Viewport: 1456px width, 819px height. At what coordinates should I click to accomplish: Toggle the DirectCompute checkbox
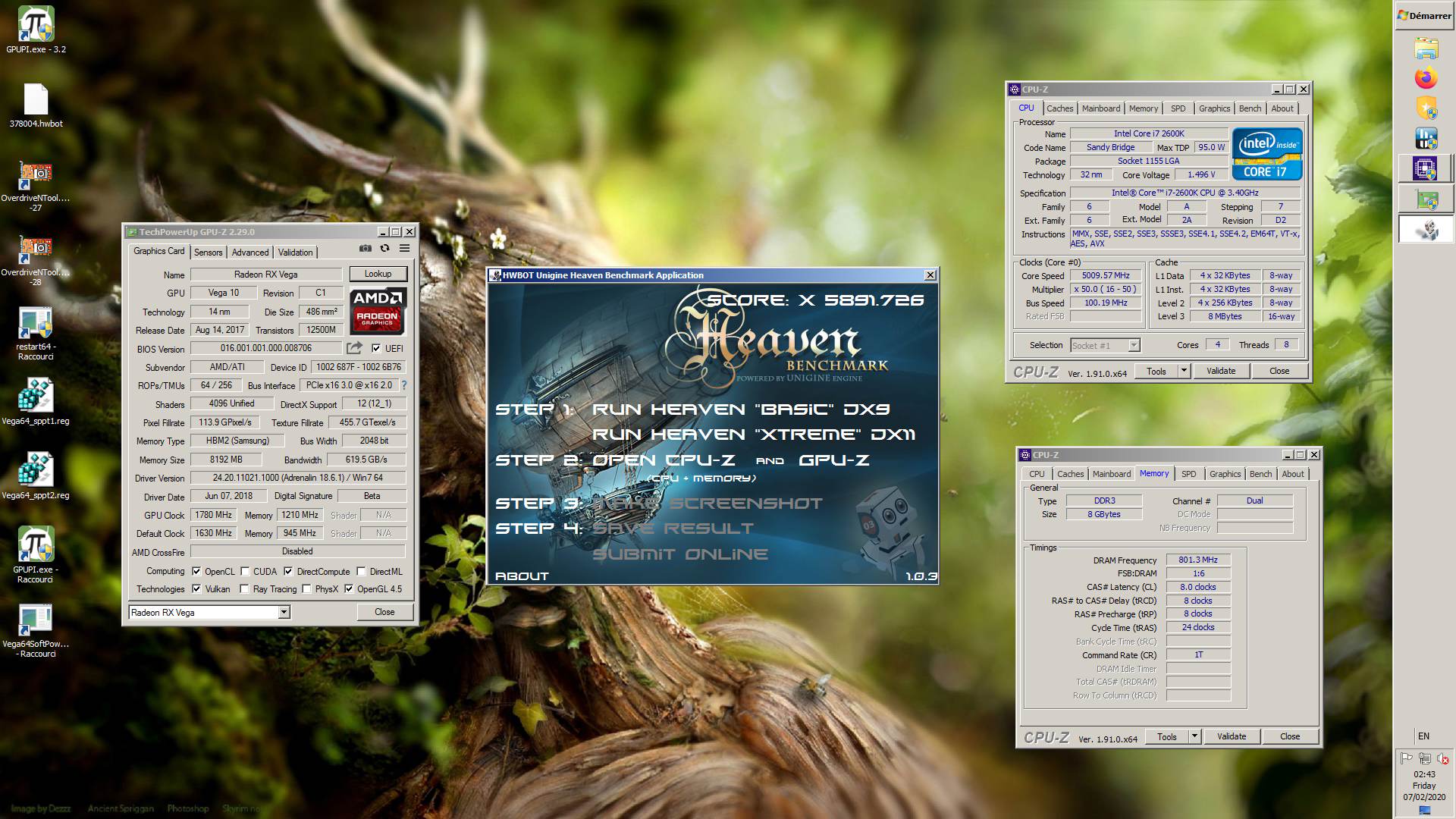288,572
